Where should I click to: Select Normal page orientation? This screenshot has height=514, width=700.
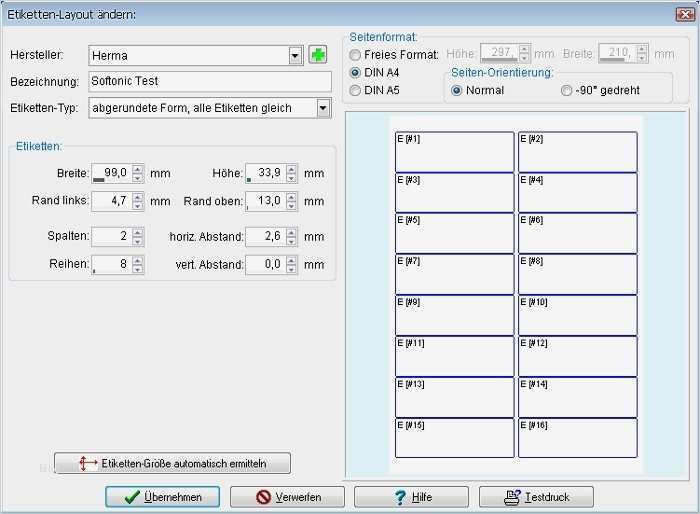pyautogui.click(x=456, y=90)
